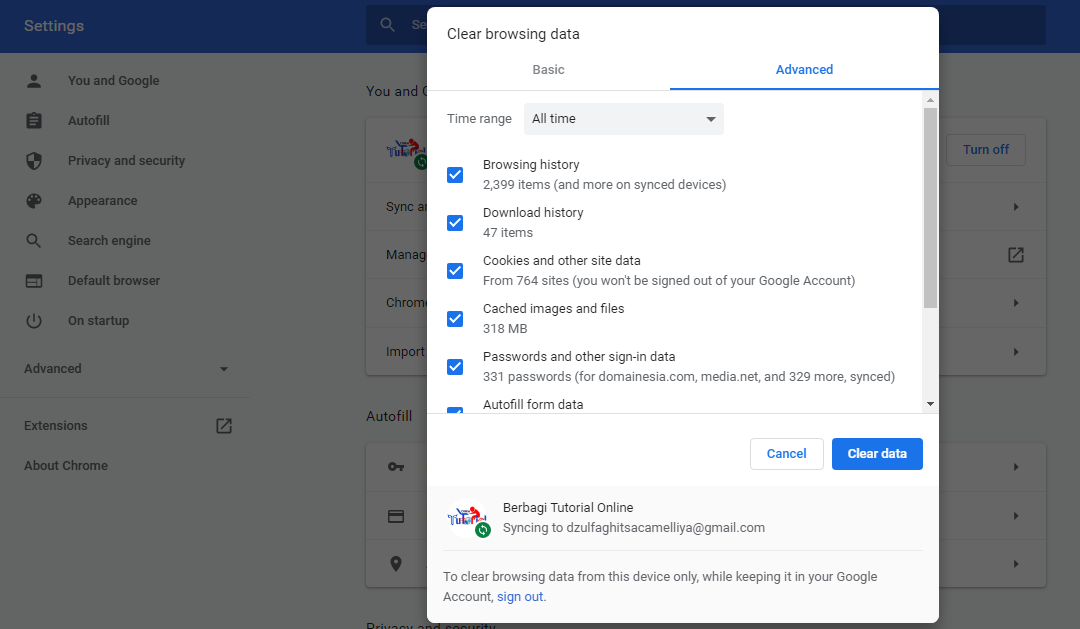This screenshot has height=629, width=1080.
Task: Uncheck Passwords and other sign-in data checkbox
Action: coord(455,367)
